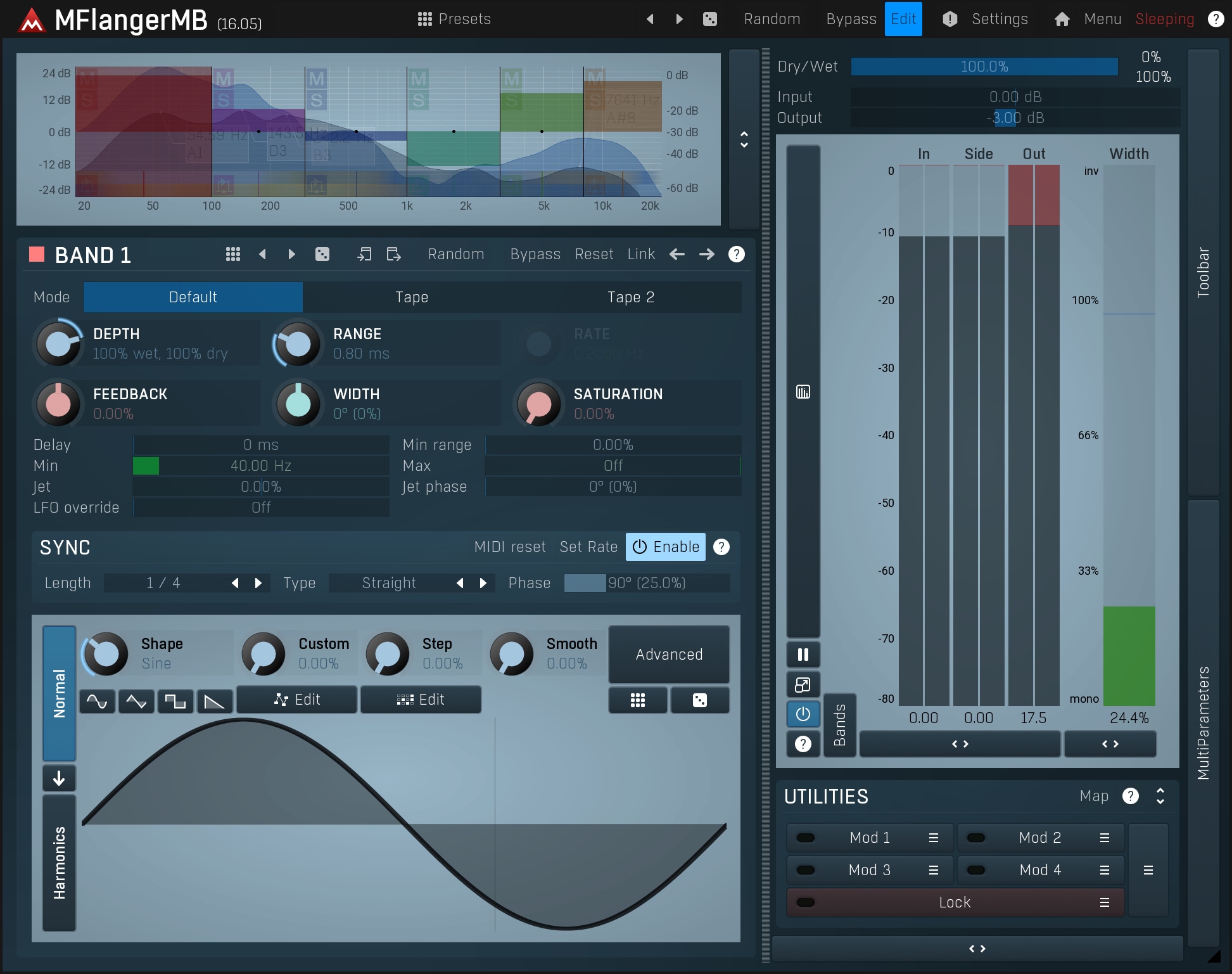Switch to the Harmonics shape tab
Image resolution: width=1232 pixels, height=974 pixels.
pyautogui.click(x=59, y=862)
